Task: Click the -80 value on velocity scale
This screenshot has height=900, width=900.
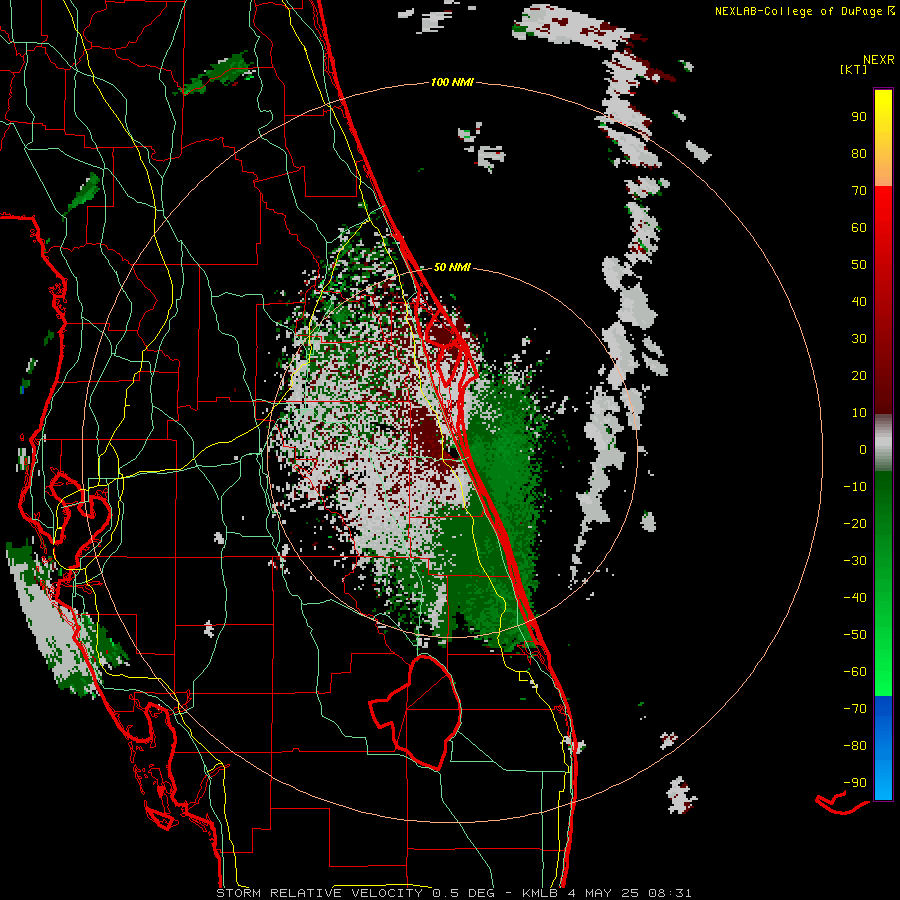Action: tap(855, 746)
